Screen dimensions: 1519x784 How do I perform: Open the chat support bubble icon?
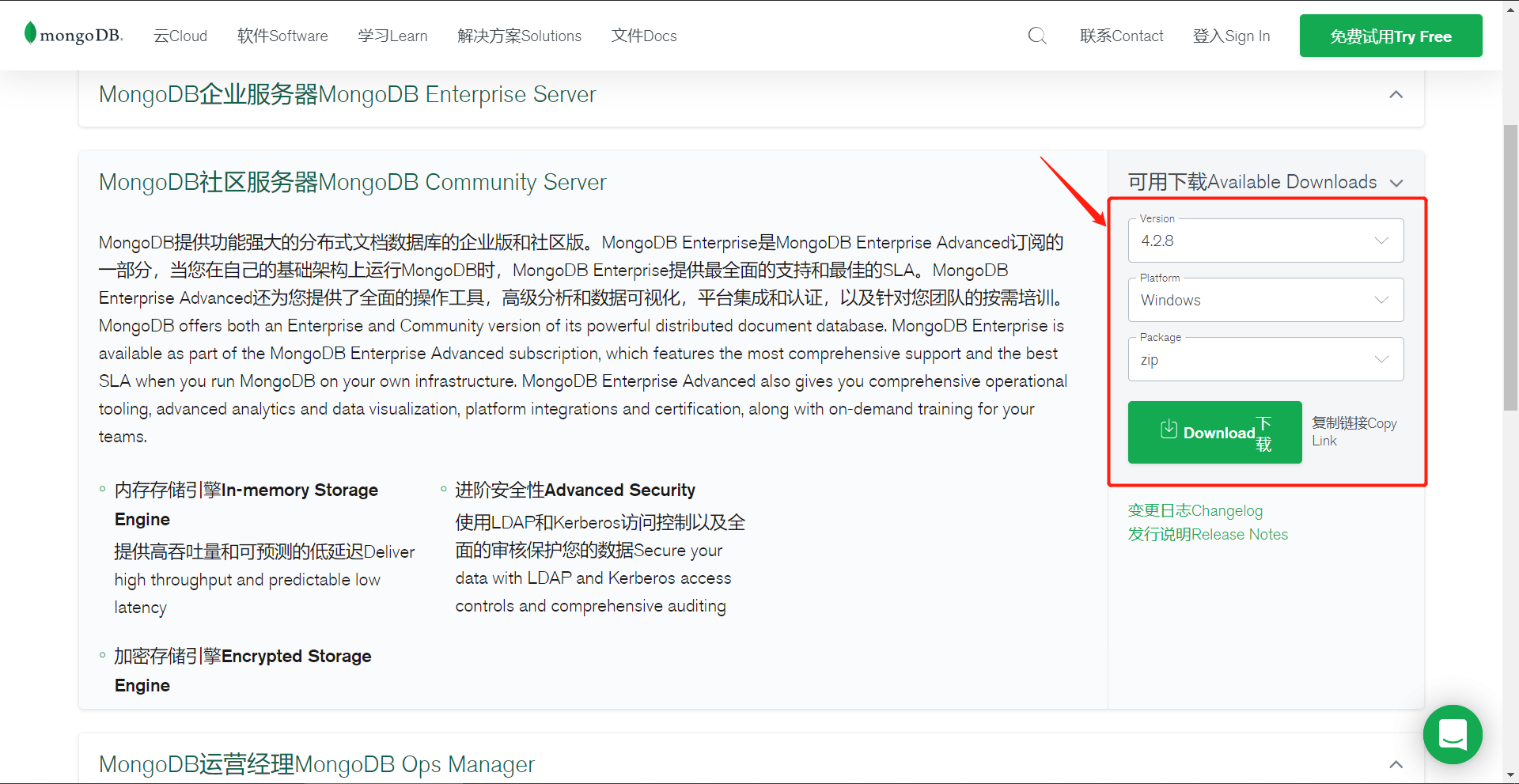(1453, 734)
